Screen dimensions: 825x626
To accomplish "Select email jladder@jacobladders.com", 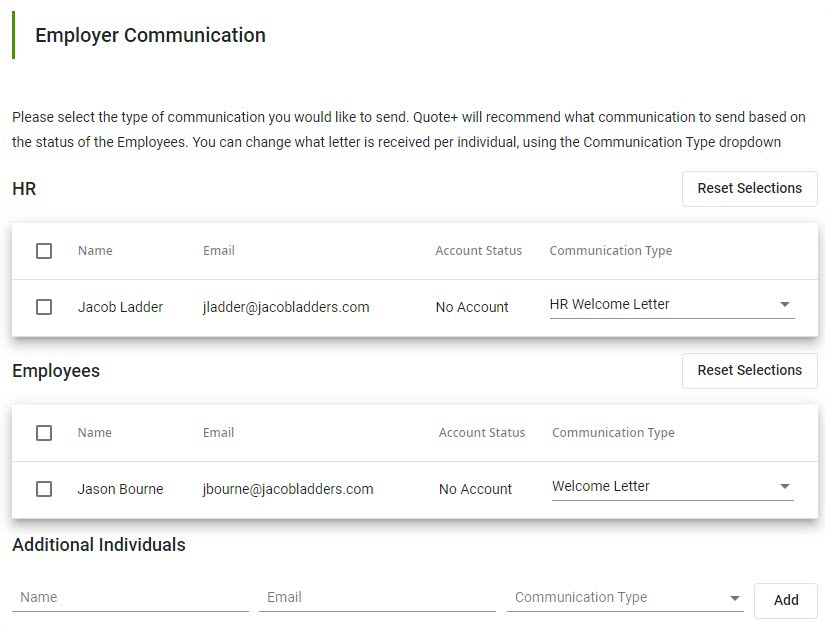I will tap(286, 307).
